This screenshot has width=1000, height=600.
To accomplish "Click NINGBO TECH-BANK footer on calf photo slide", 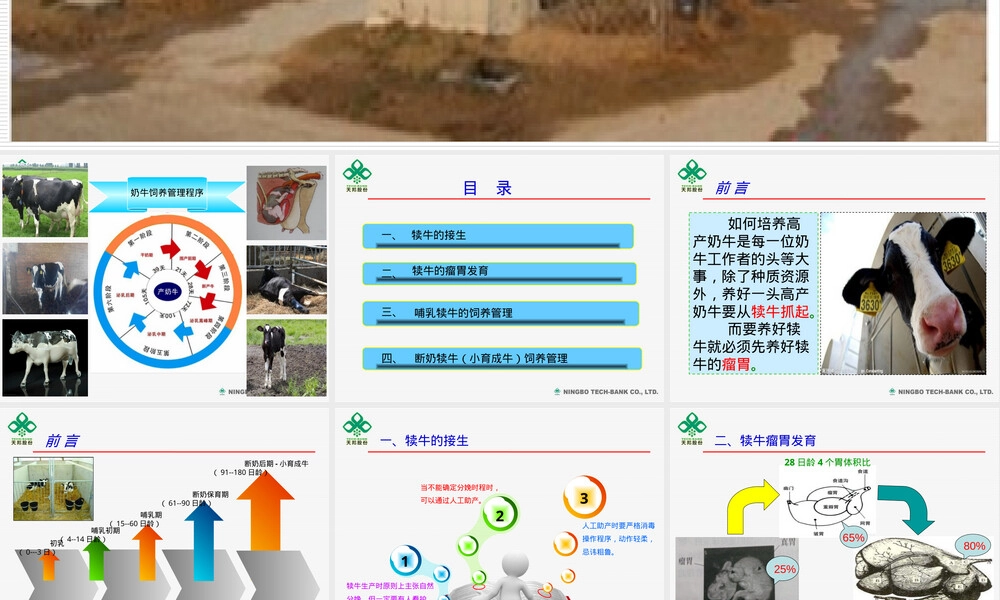I will (x=941, y=391).
